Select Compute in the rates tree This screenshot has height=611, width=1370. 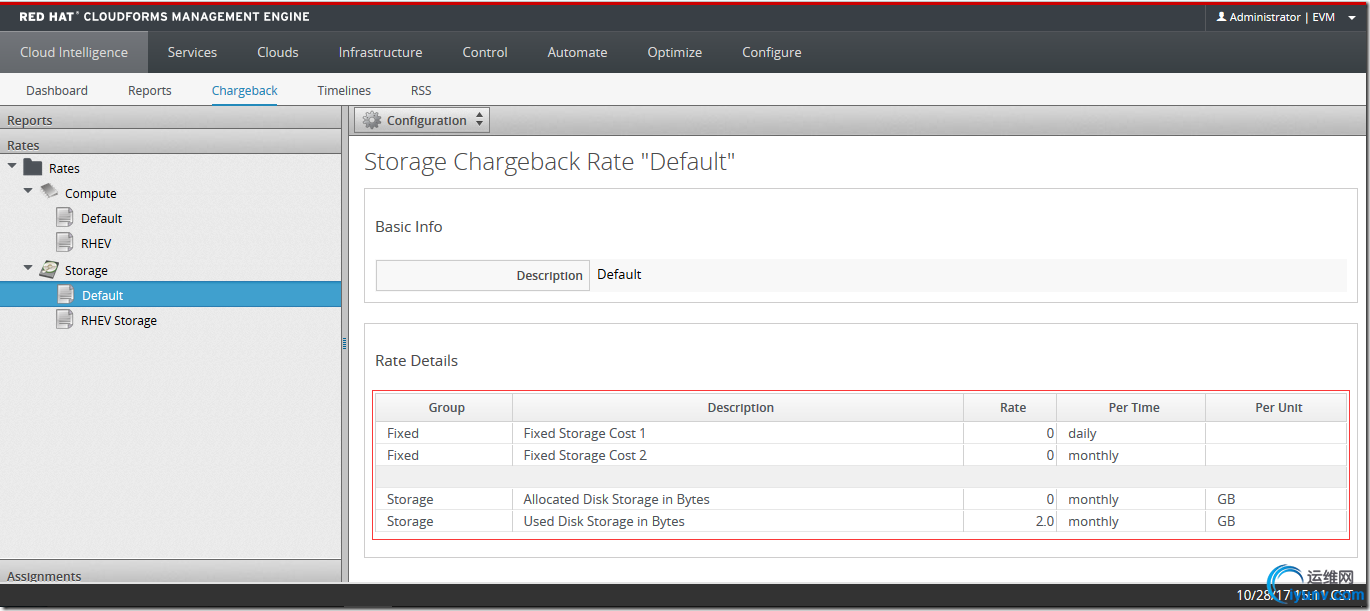coord(91,193)
